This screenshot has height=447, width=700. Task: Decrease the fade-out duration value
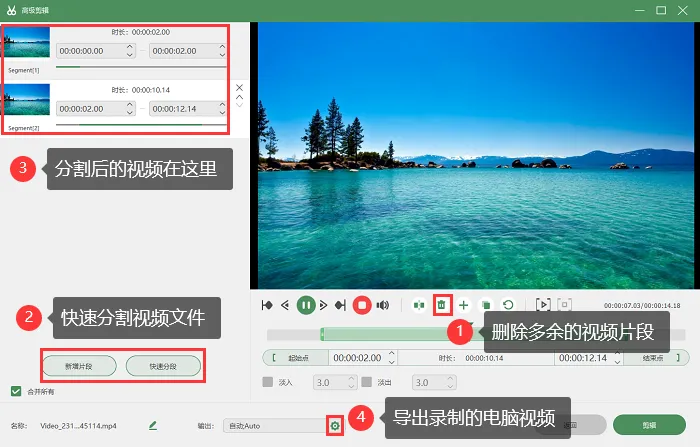point(450,386)
